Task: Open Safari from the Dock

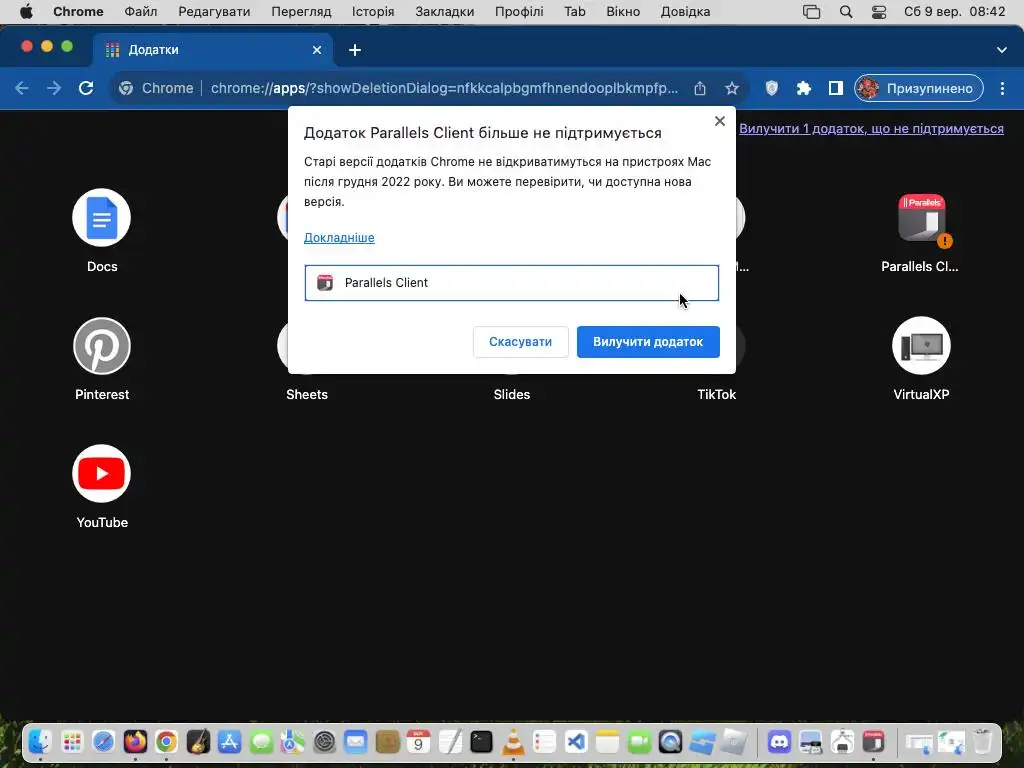Action: tap(103, 742)
